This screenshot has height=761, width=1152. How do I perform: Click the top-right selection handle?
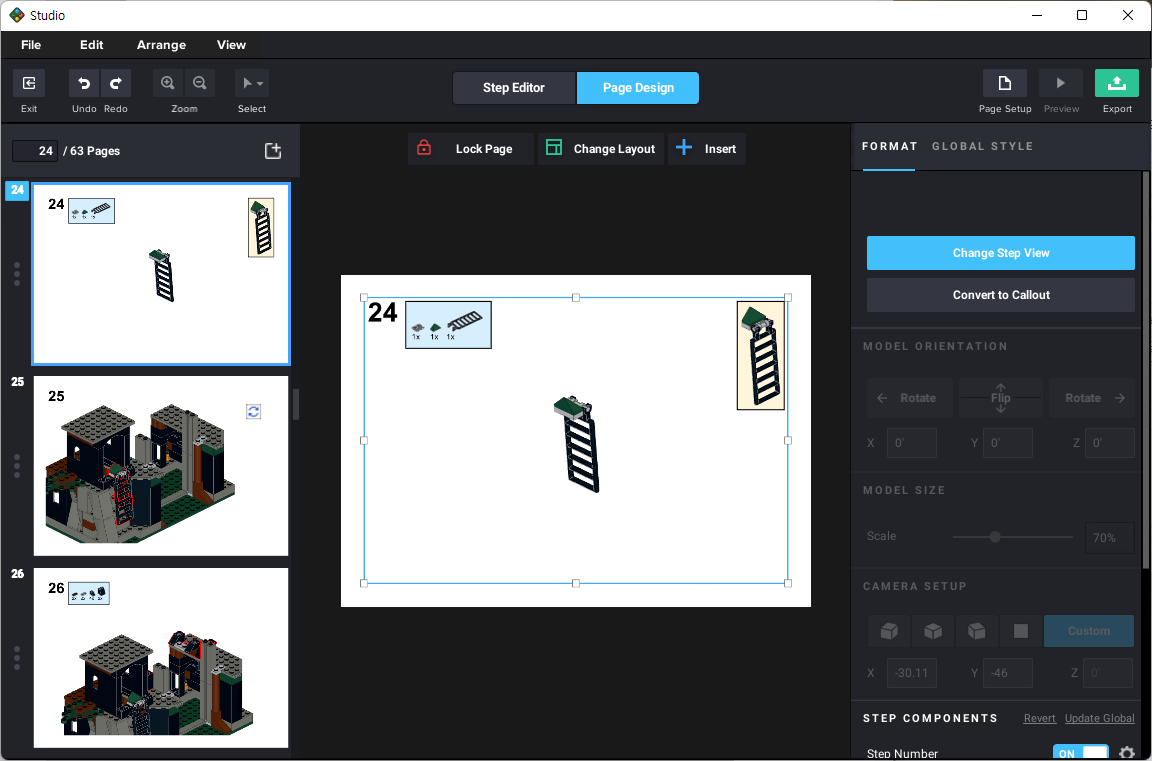coord(788,297)
